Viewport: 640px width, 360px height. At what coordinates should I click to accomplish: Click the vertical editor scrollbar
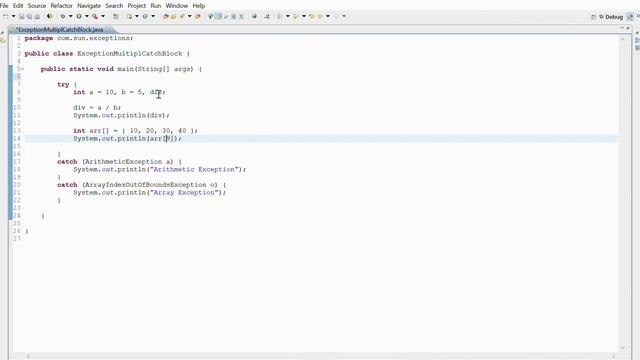623,192
